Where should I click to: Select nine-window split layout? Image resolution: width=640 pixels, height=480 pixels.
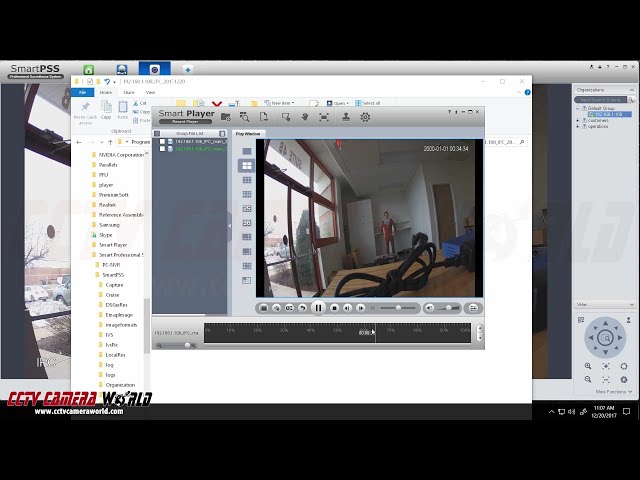[x=247, y=180]
